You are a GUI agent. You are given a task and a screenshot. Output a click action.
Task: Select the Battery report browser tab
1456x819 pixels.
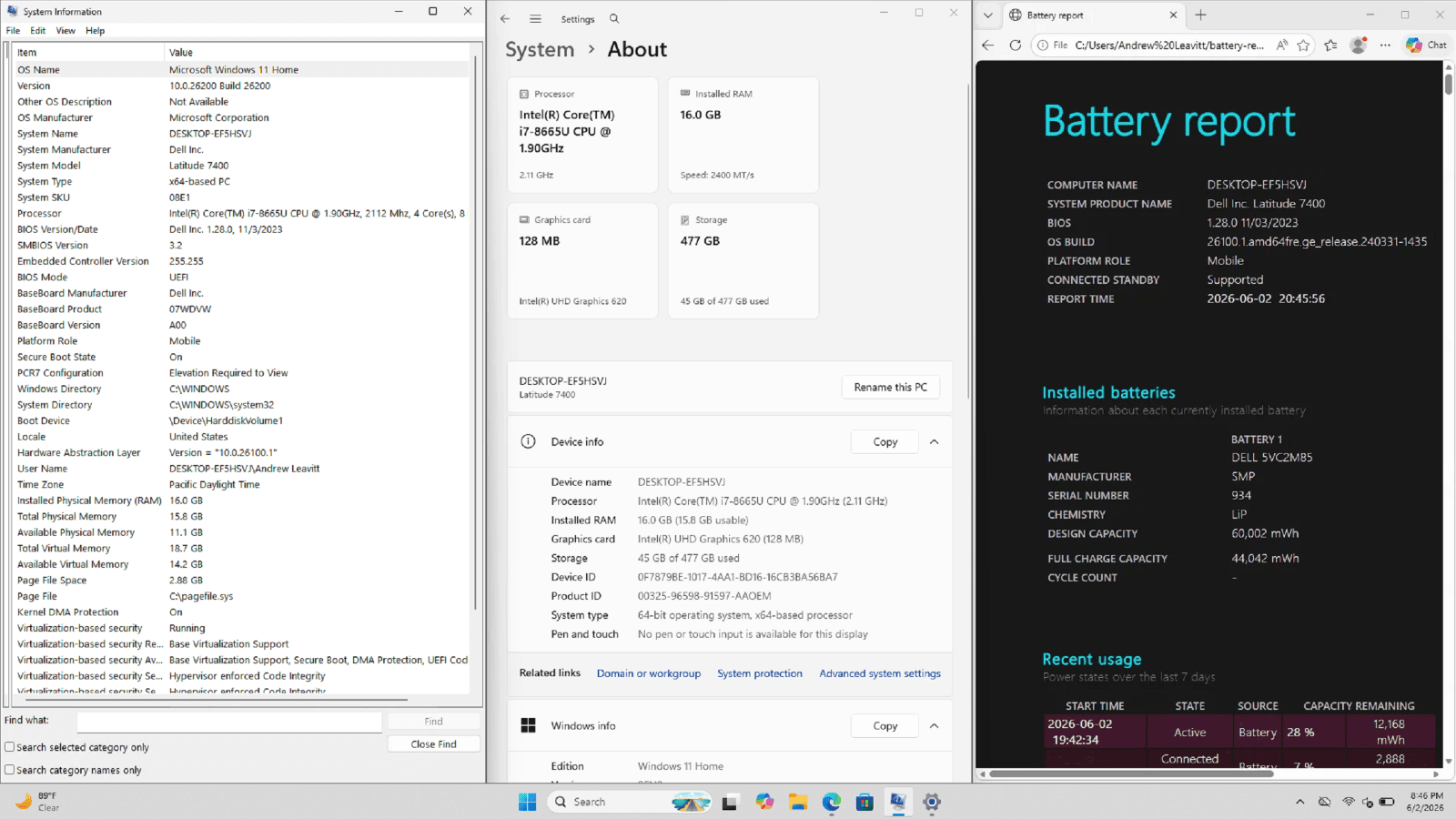[1093, 15]
